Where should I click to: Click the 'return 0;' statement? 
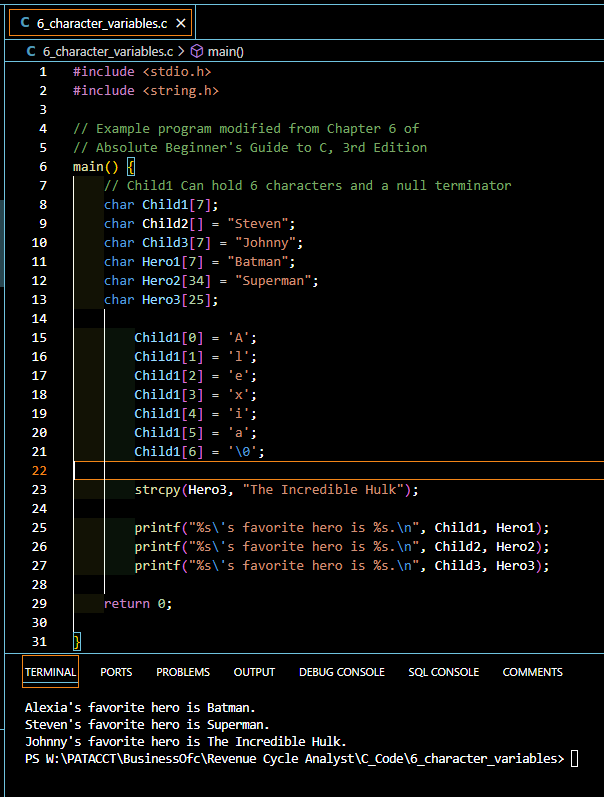pyautogui.click(x=138, y=604)
